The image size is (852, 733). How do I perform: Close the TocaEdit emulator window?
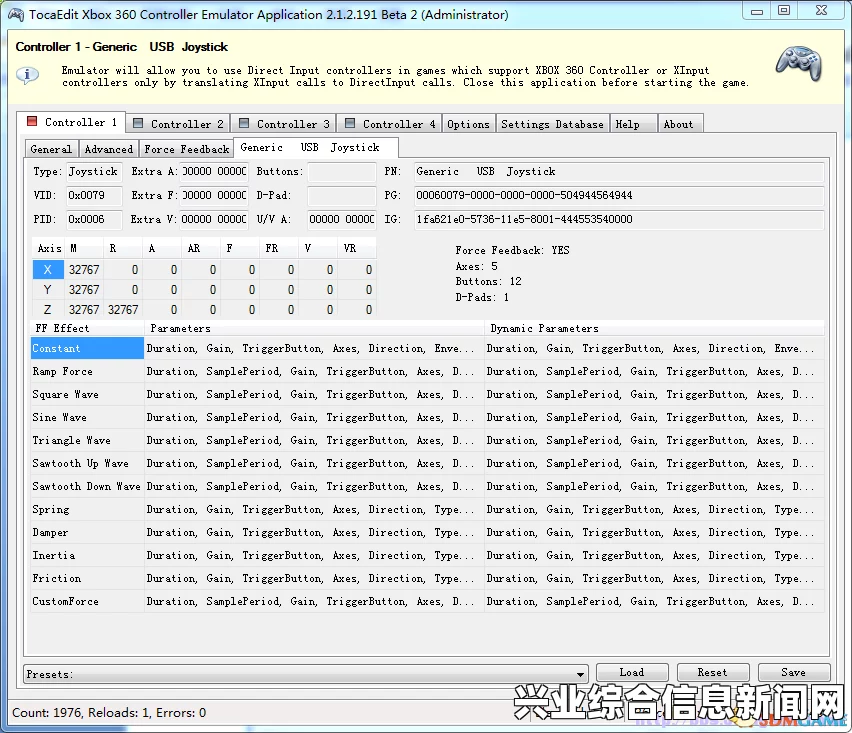click(822, 11)
